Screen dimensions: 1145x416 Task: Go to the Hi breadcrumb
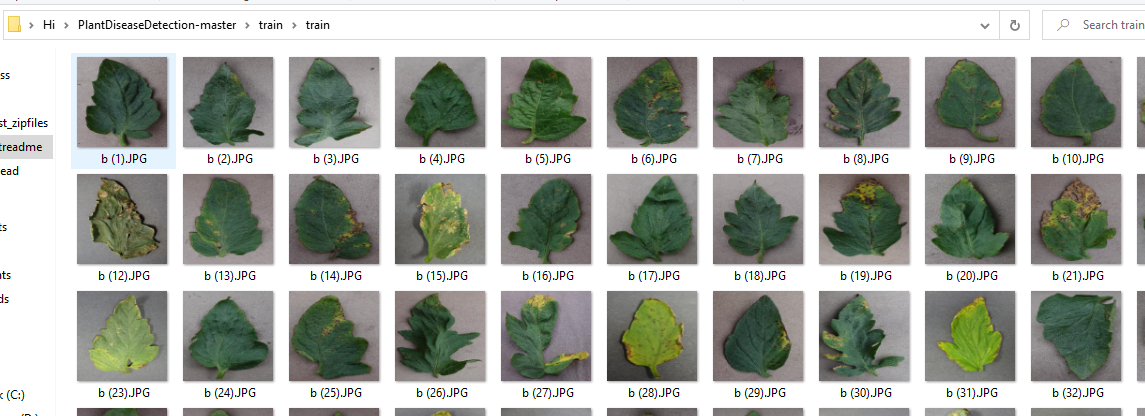[49, 25]
